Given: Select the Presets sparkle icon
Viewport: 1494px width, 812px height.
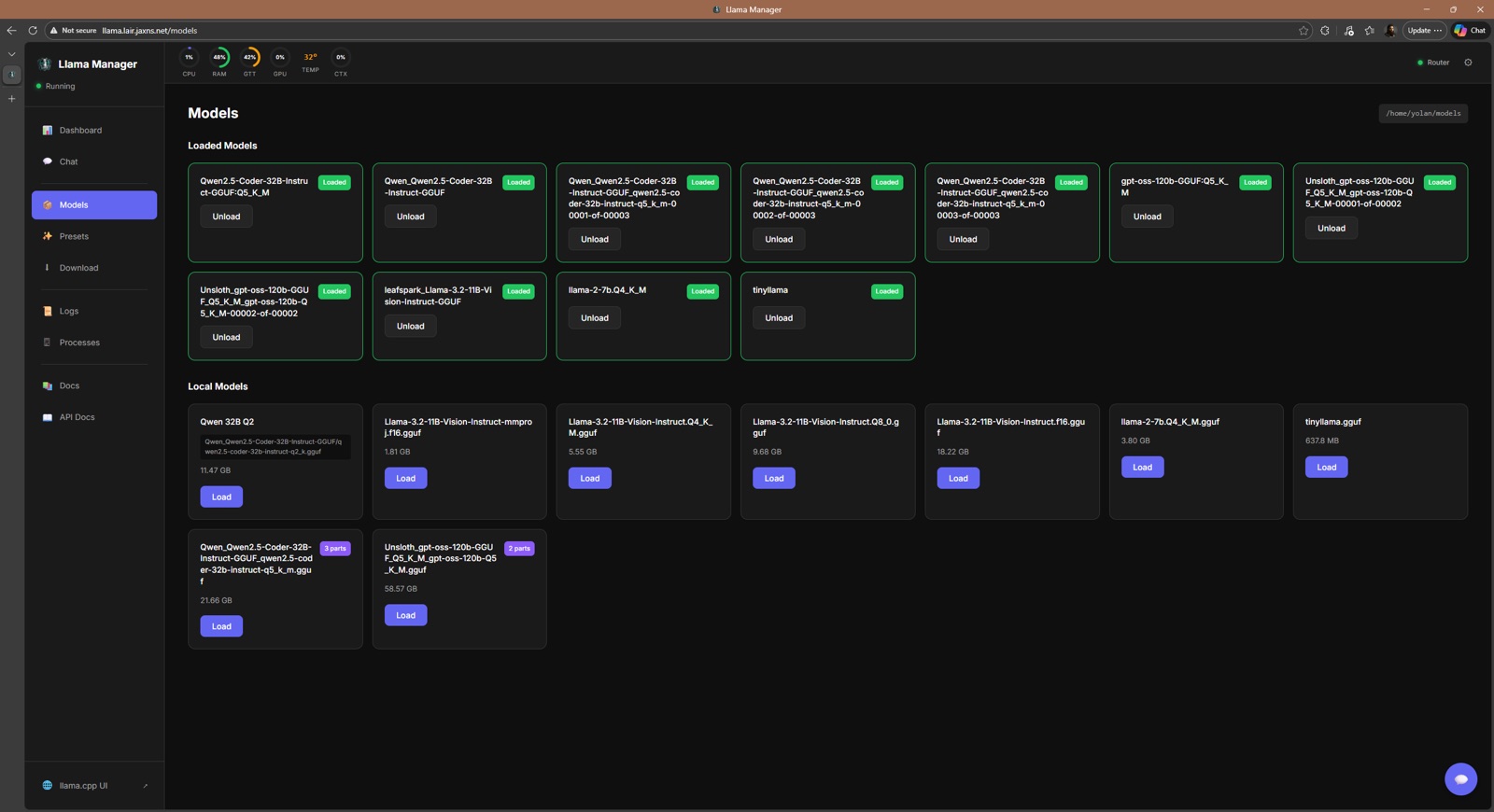Looking at the screenshot, I should (x=48, y=236).
